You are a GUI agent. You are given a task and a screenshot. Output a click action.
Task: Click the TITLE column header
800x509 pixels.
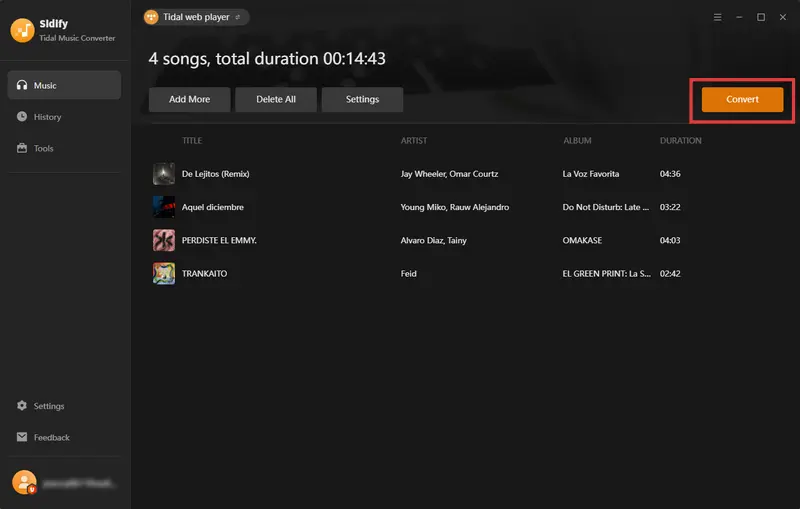pyautogui.click(x=192, y=140)
